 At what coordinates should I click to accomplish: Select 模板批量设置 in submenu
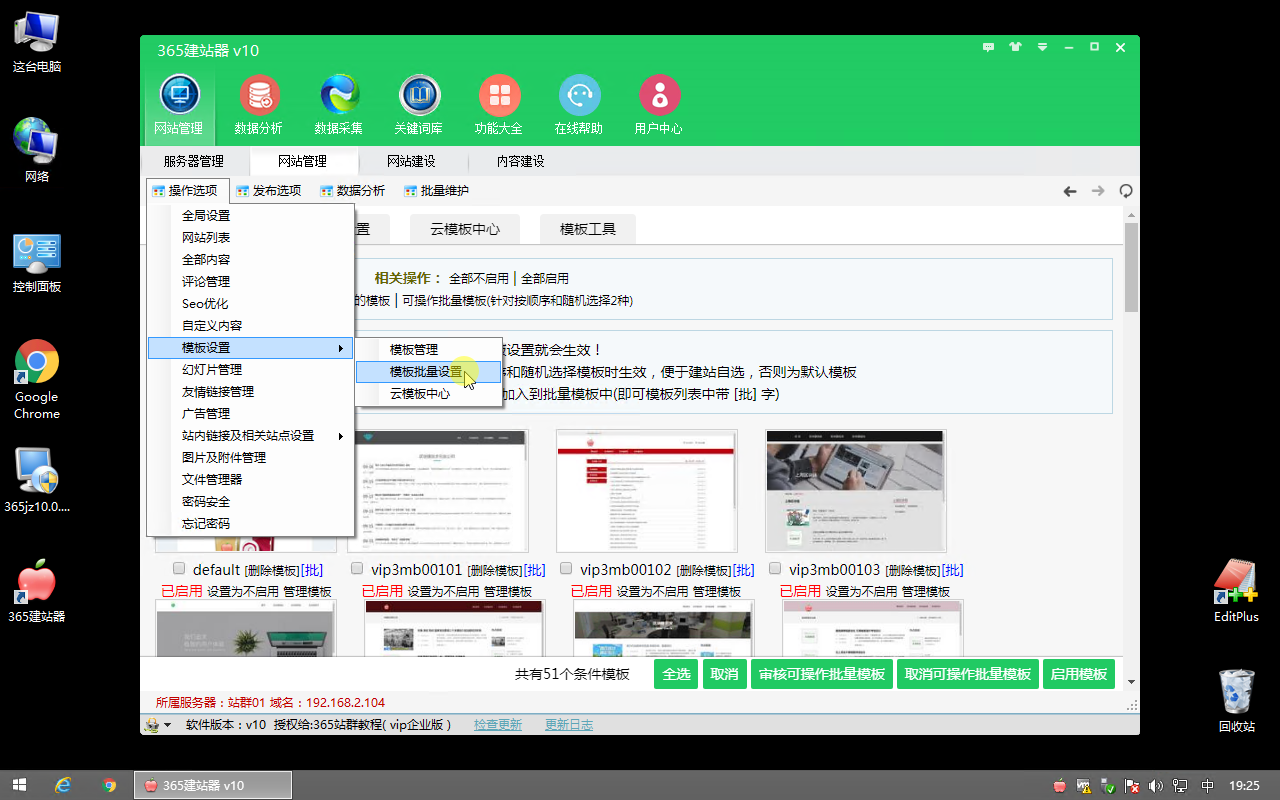coord(428,372)
